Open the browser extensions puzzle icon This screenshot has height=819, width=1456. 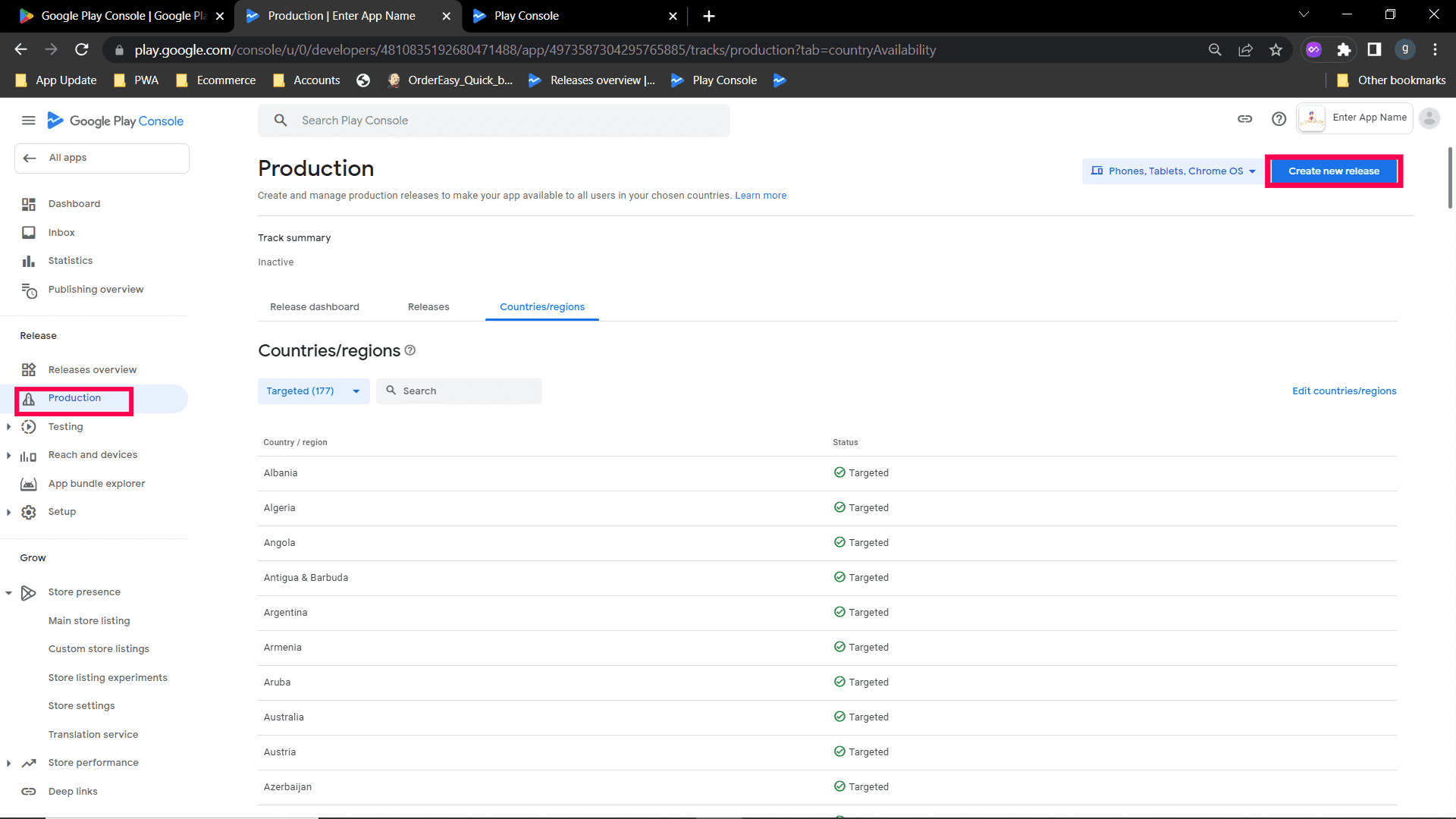[x=1344, y=50]
